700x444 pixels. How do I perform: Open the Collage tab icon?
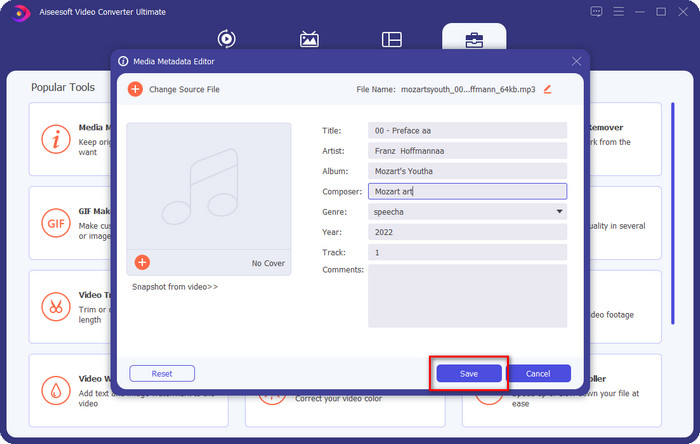(x=392, y=39)
